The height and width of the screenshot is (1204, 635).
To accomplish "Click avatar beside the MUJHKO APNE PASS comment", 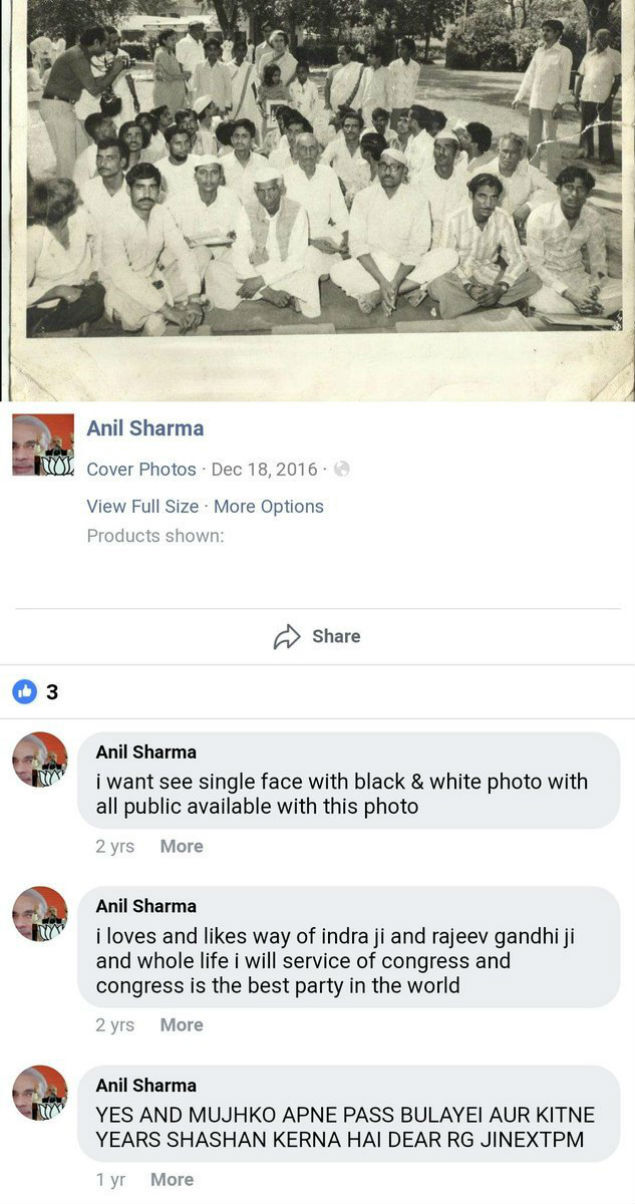I will tap(40, 1093).
